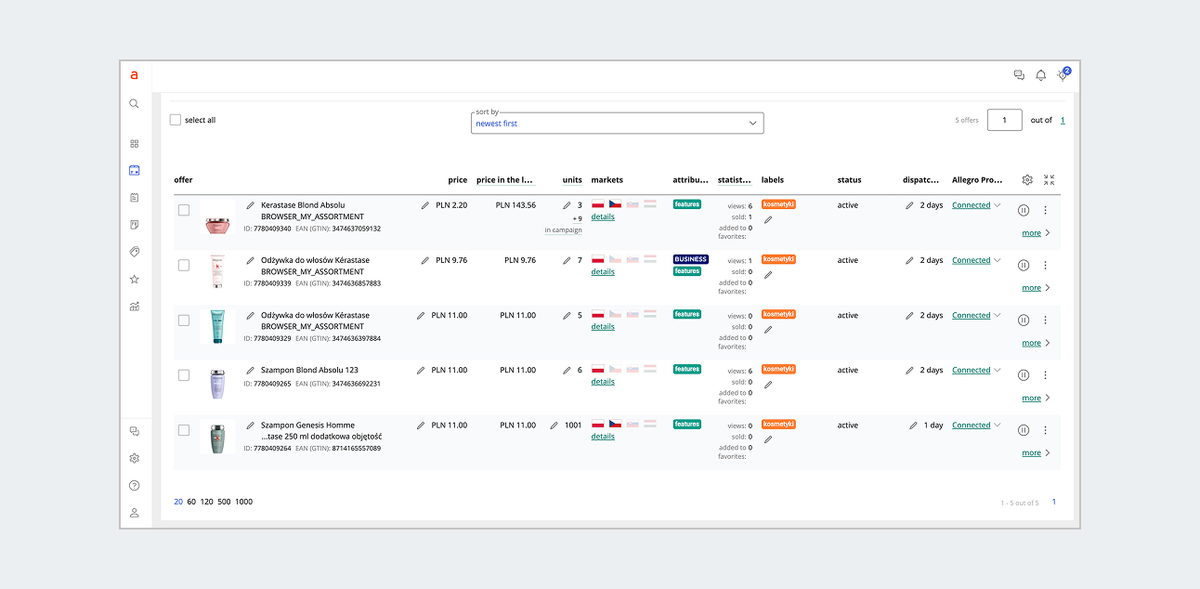Open the sort by newest first dropdown

(x=617, y=123)
